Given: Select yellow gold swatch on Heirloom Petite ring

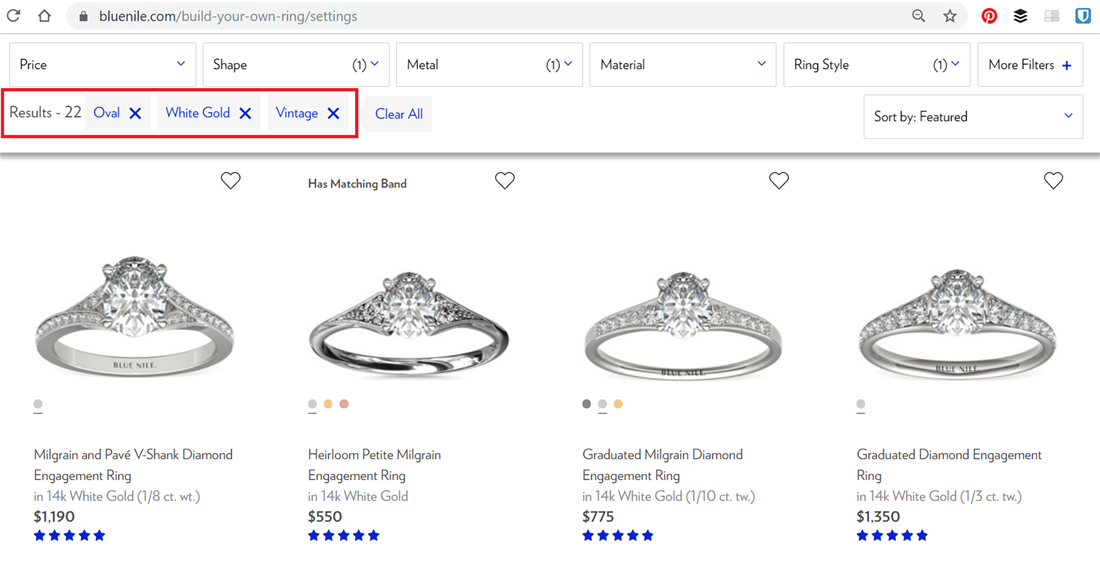Looking at the screenshot, I should coord(328,404).
